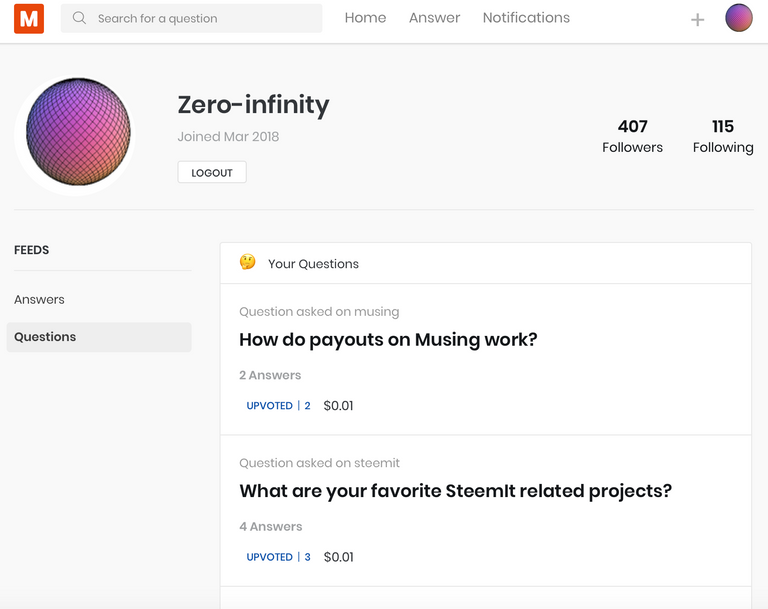Open question about favorite SteemIt related projects
Image resolution: width=768 pixels, height=609 pixels.
coord(456,491)
